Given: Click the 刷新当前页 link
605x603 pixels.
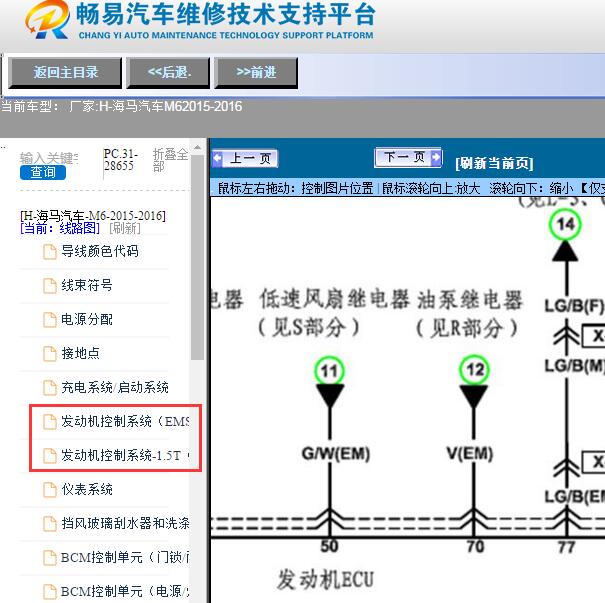Looking at the screenshot, I should (494, 163).
